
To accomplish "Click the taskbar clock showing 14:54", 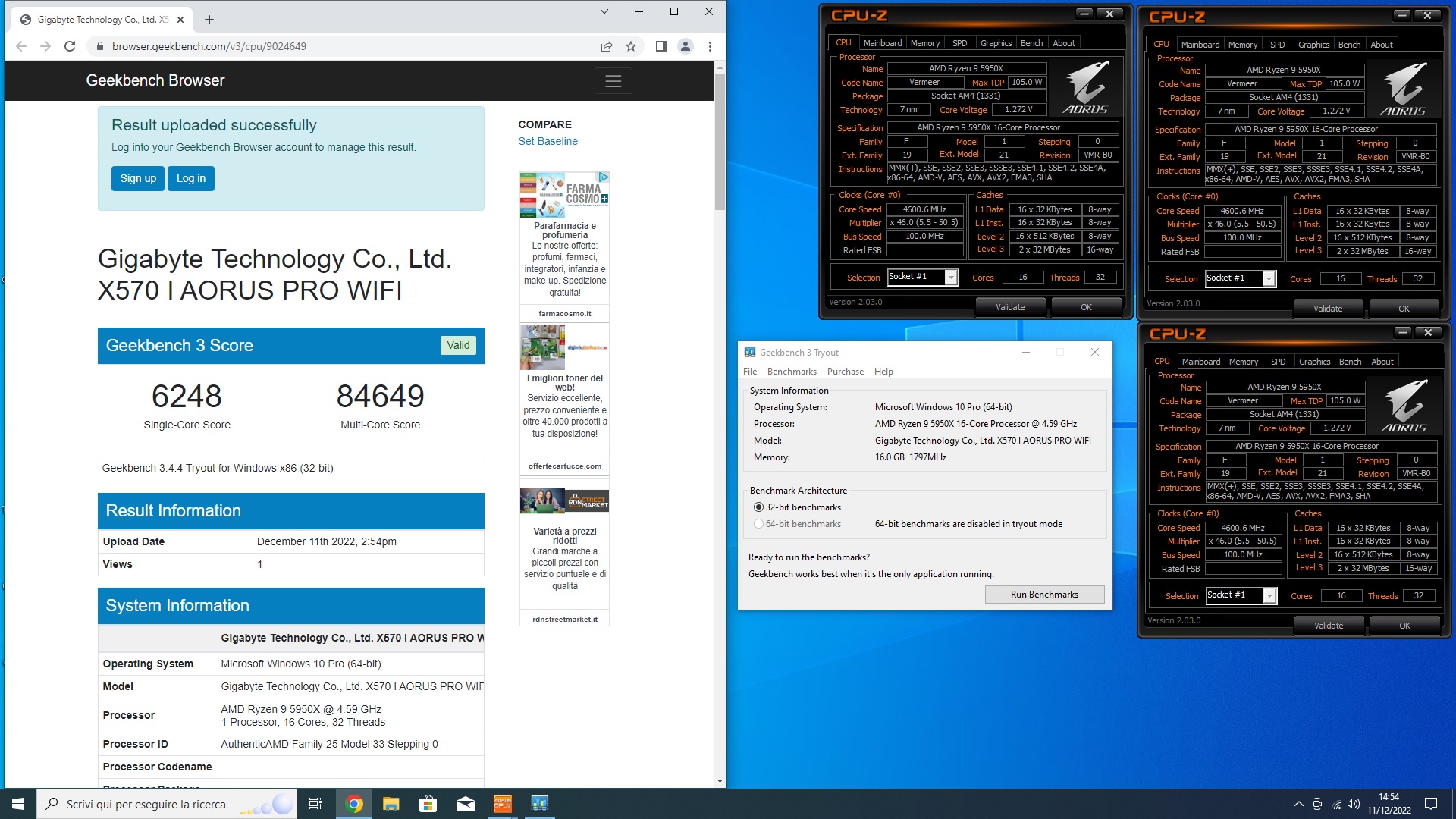I will tap(1389, 804).
